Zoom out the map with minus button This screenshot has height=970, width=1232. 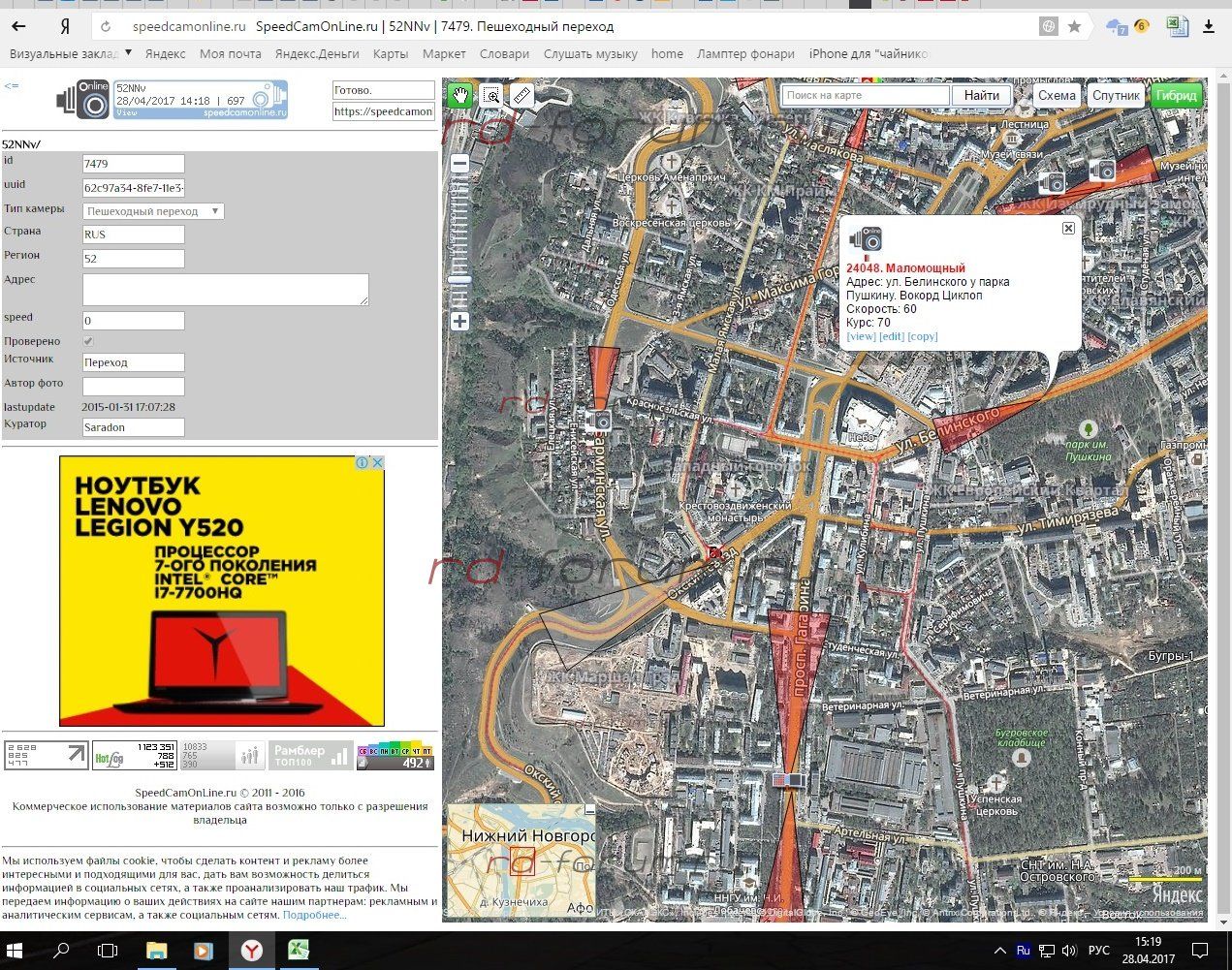point(459,164)
